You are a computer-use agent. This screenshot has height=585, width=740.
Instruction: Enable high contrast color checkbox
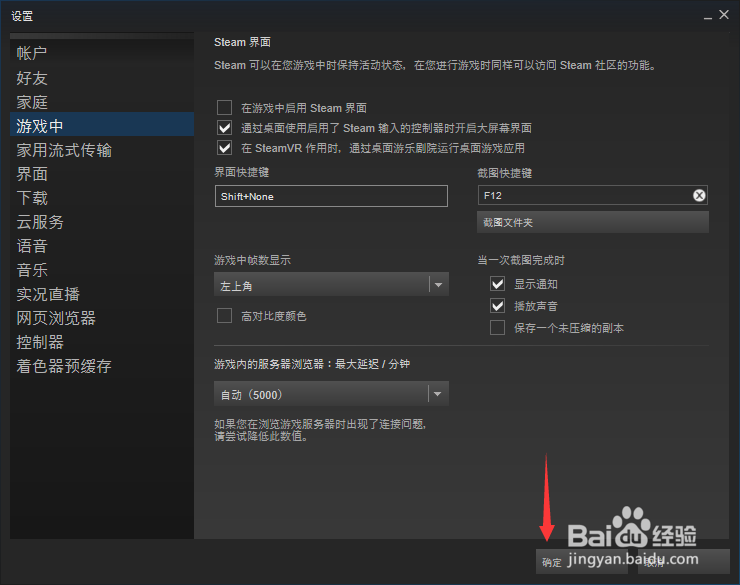coord(224,316)
